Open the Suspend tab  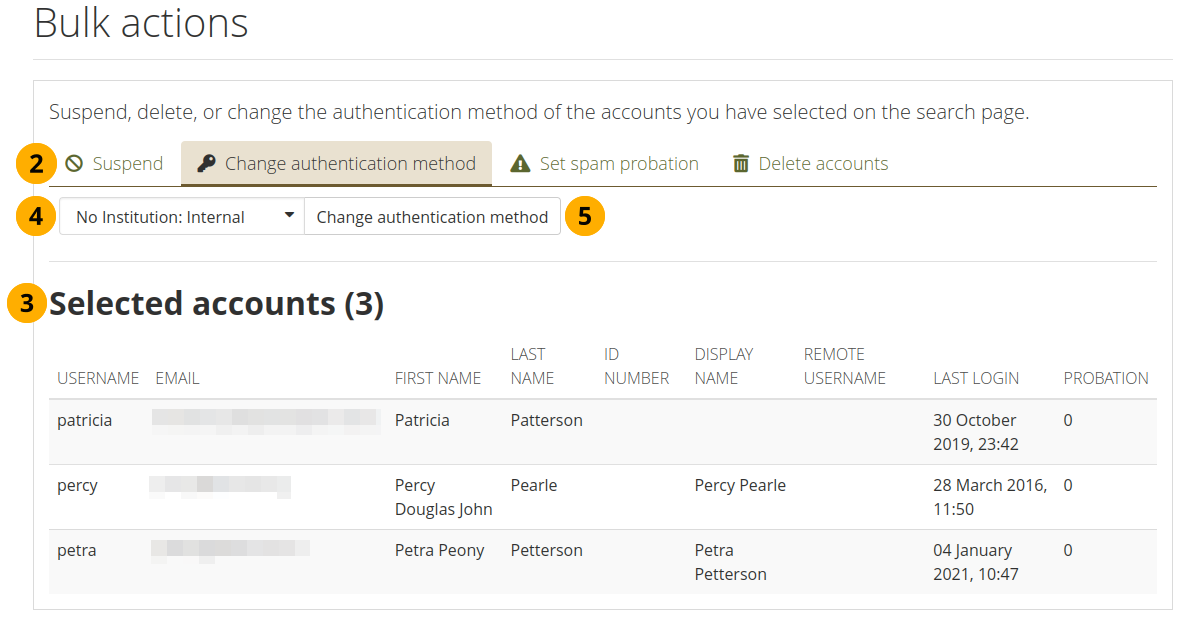127,164
